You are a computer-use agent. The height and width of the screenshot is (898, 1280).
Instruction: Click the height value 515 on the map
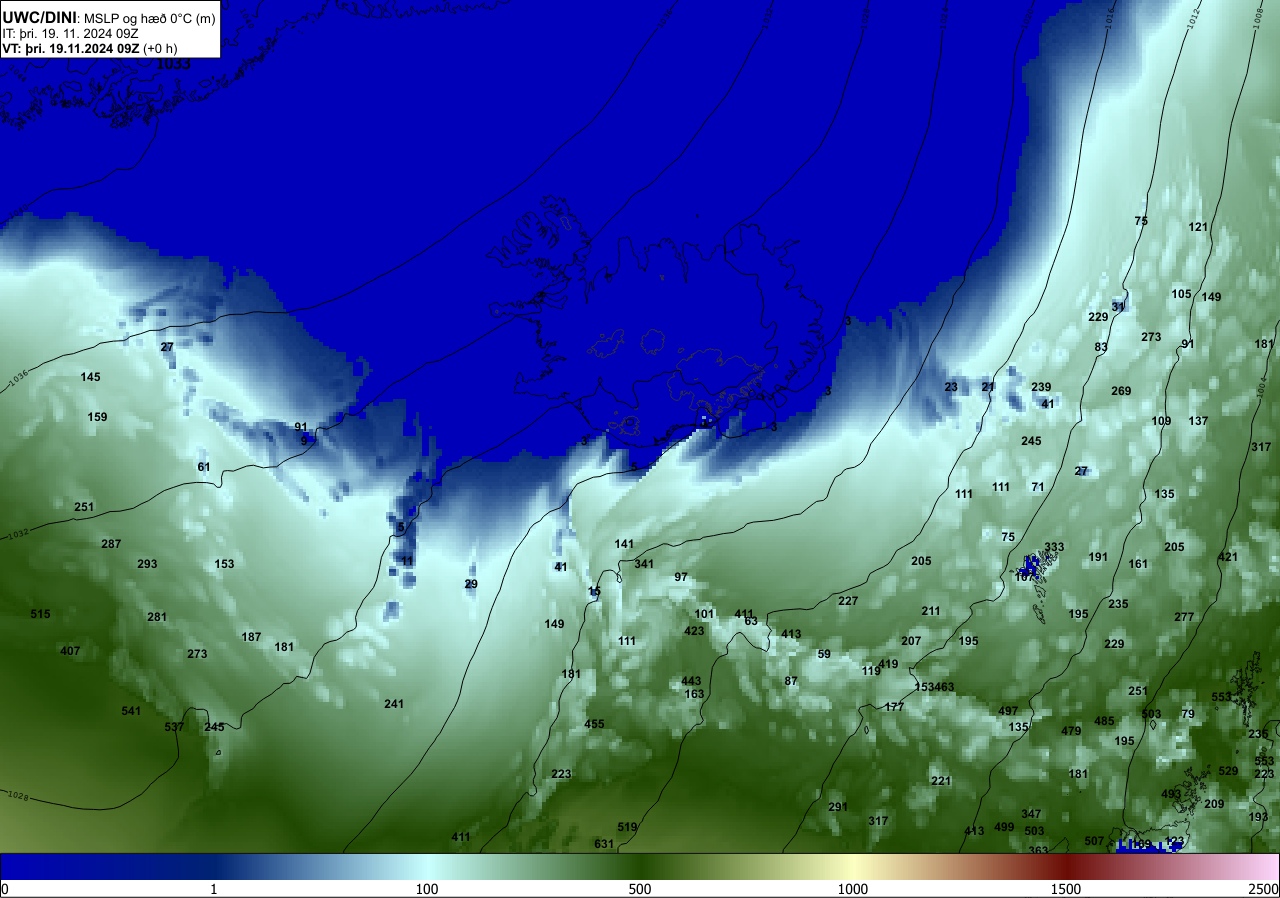(40, 614)
